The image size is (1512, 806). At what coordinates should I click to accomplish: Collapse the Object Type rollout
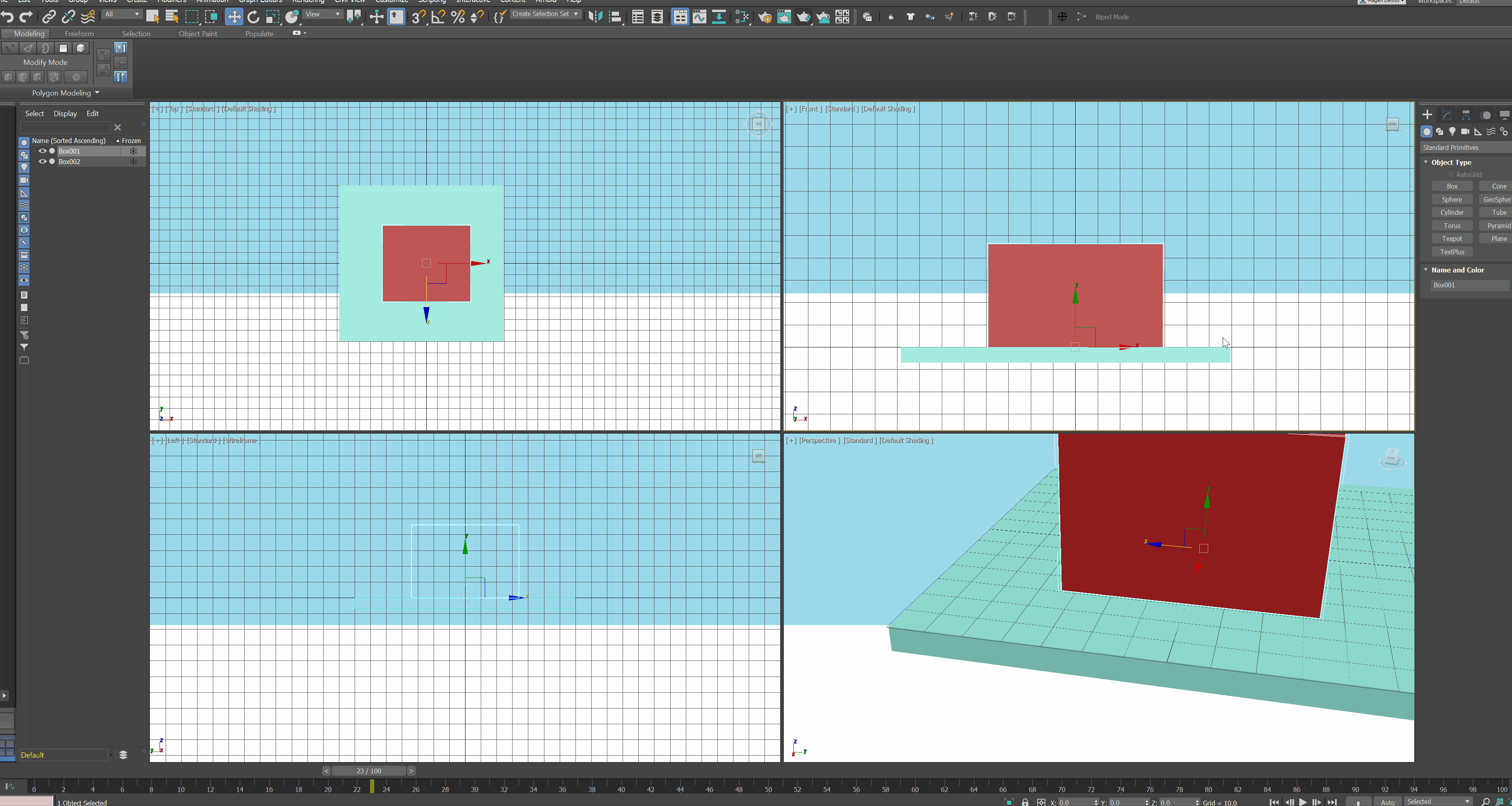(x=1426, y=162)
